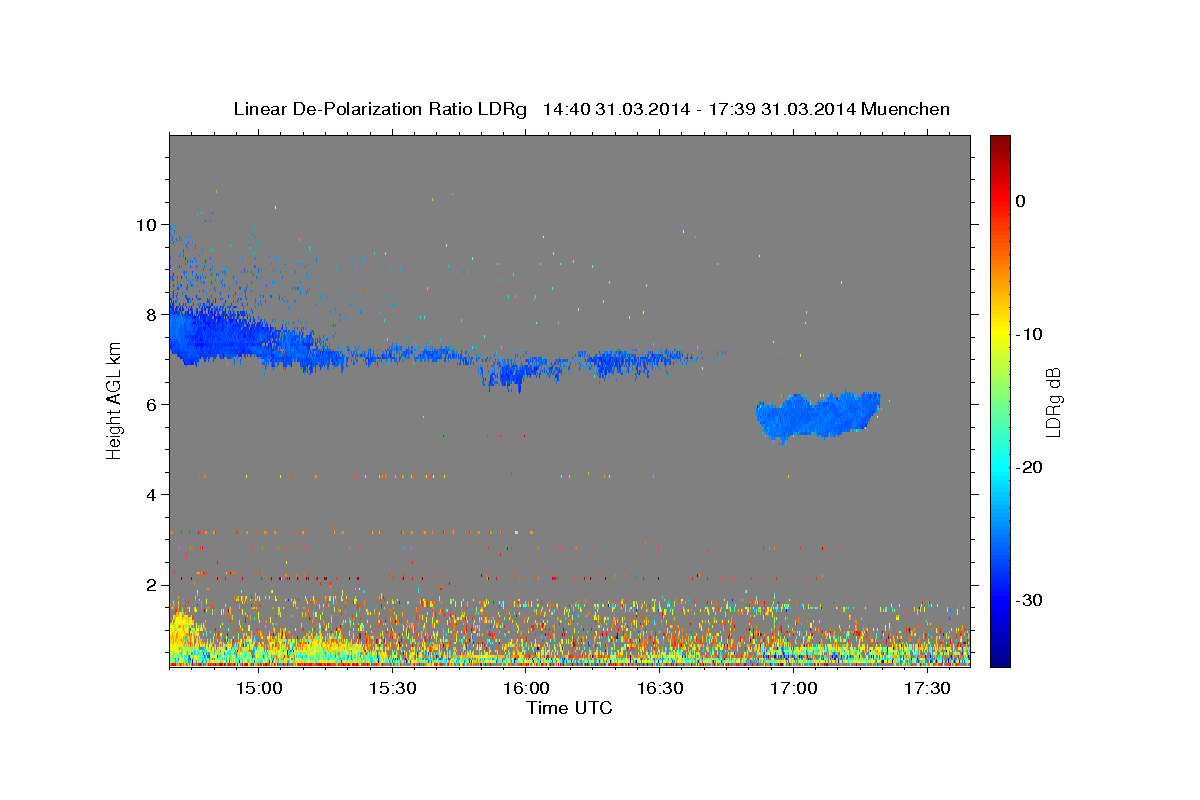Click the 15:30 time tick label
The height and width of the screenshot is (800, 1200).
click(392, 688)
